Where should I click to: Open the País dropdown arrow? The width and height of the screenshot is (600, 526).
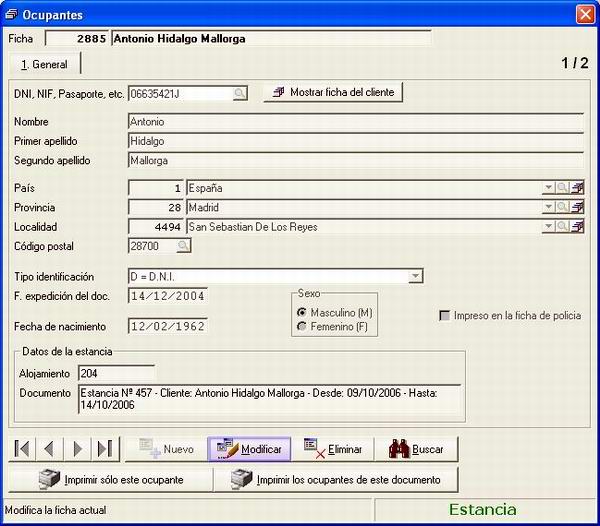coord(549,187)
